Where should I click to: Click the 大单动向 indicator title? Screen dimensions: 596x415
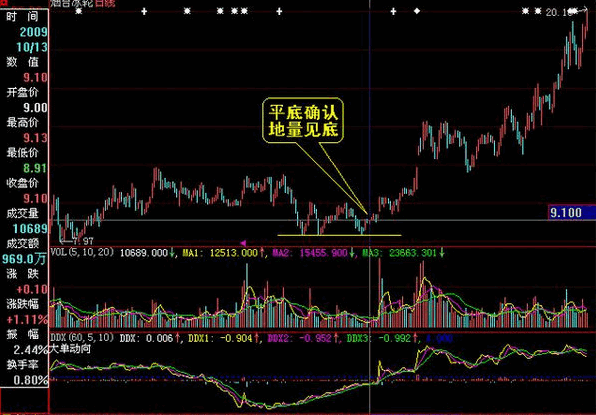click(x=70, y=348)
